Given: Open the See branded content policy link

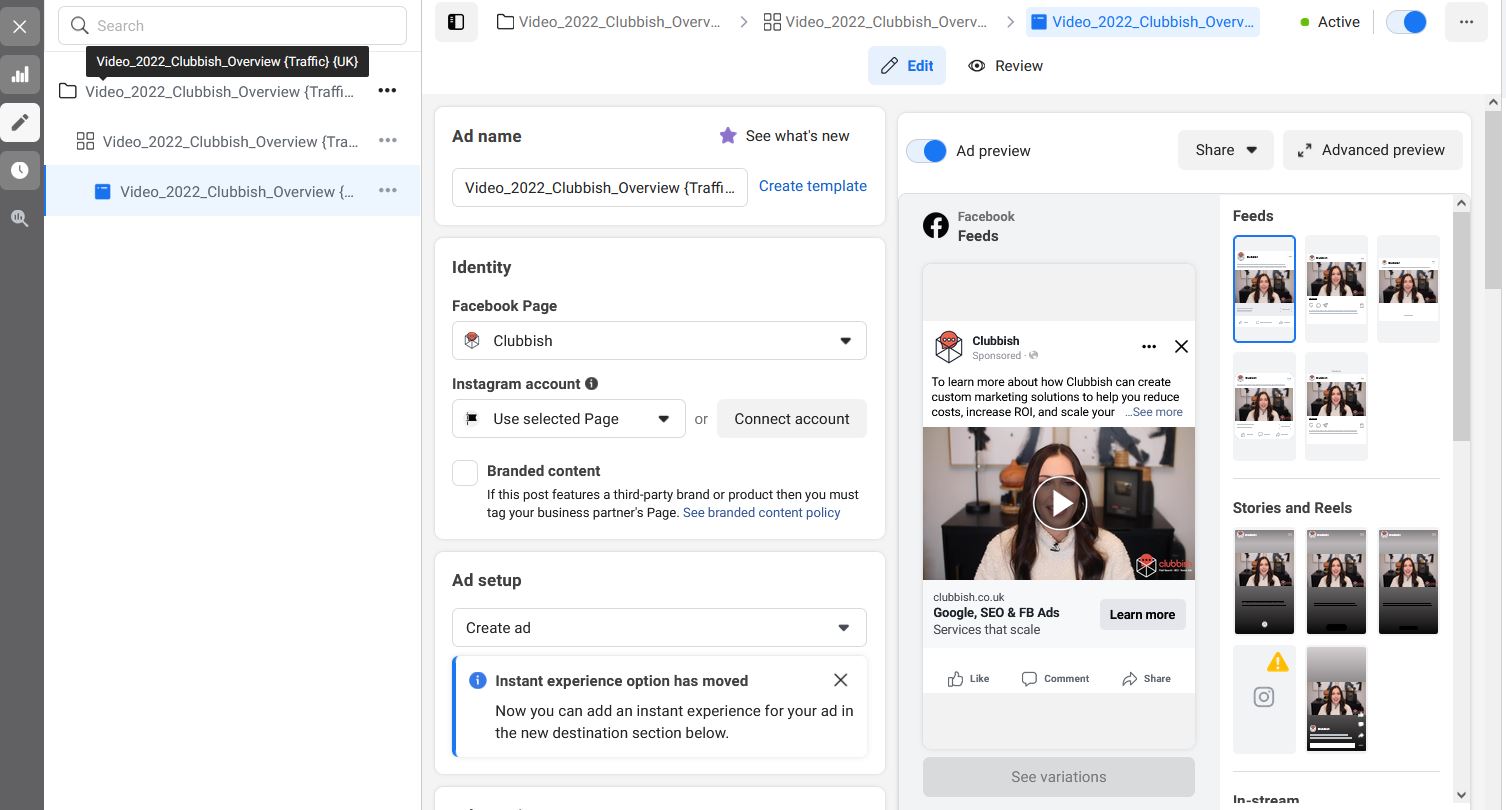Looking at the screenshot, I should tap(762, 512).
